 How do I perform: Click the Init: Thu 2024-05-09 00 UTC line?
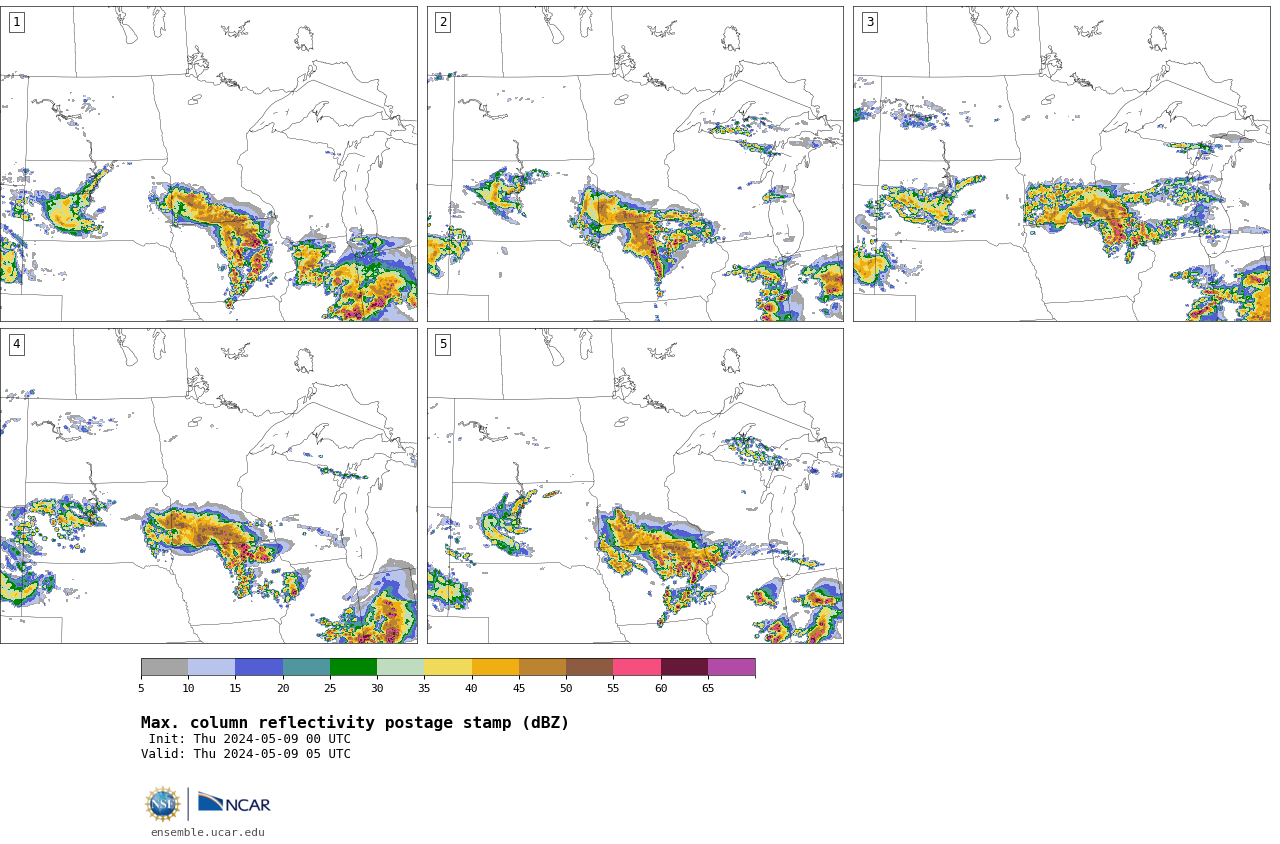point(250,739)
